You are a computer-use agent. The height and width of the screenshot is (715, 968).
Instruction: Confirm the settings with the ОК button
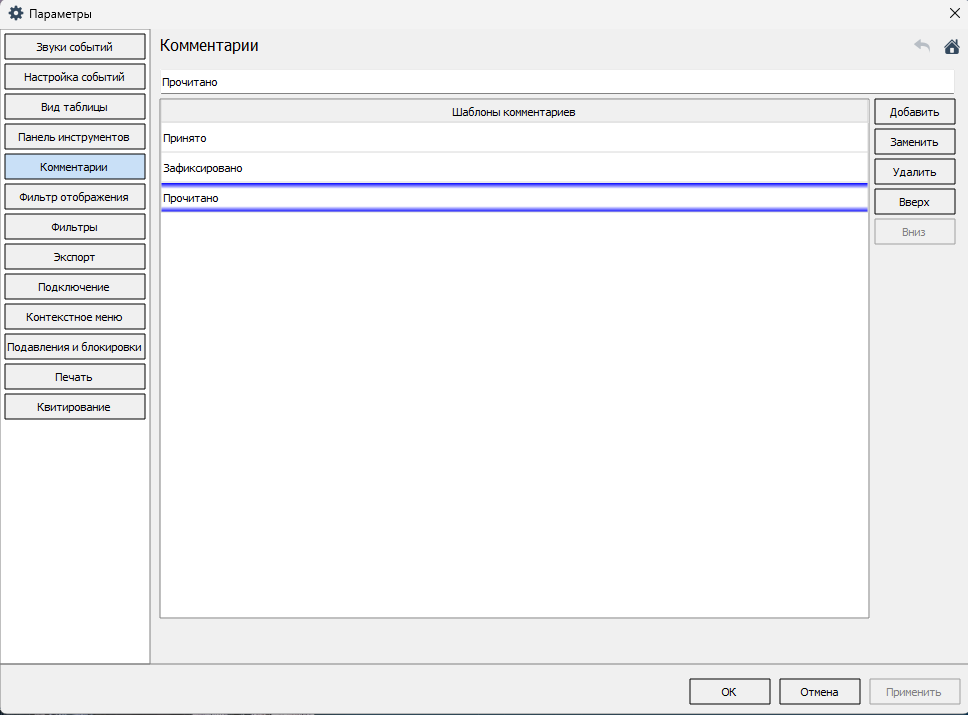(x=729, y=692)
